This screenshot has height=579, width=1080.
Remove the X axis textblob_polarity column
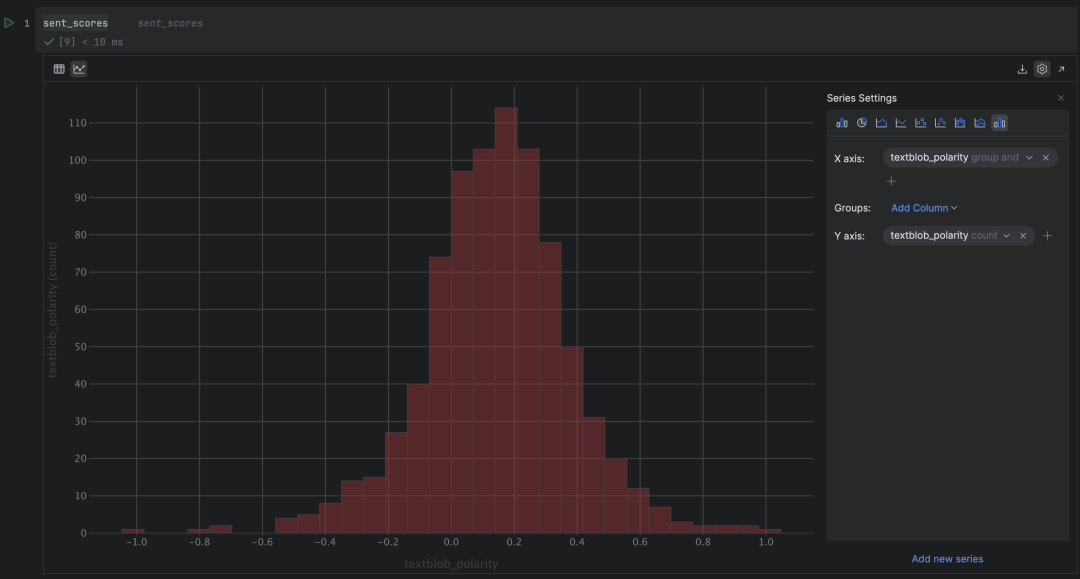tap(1046, 158)
